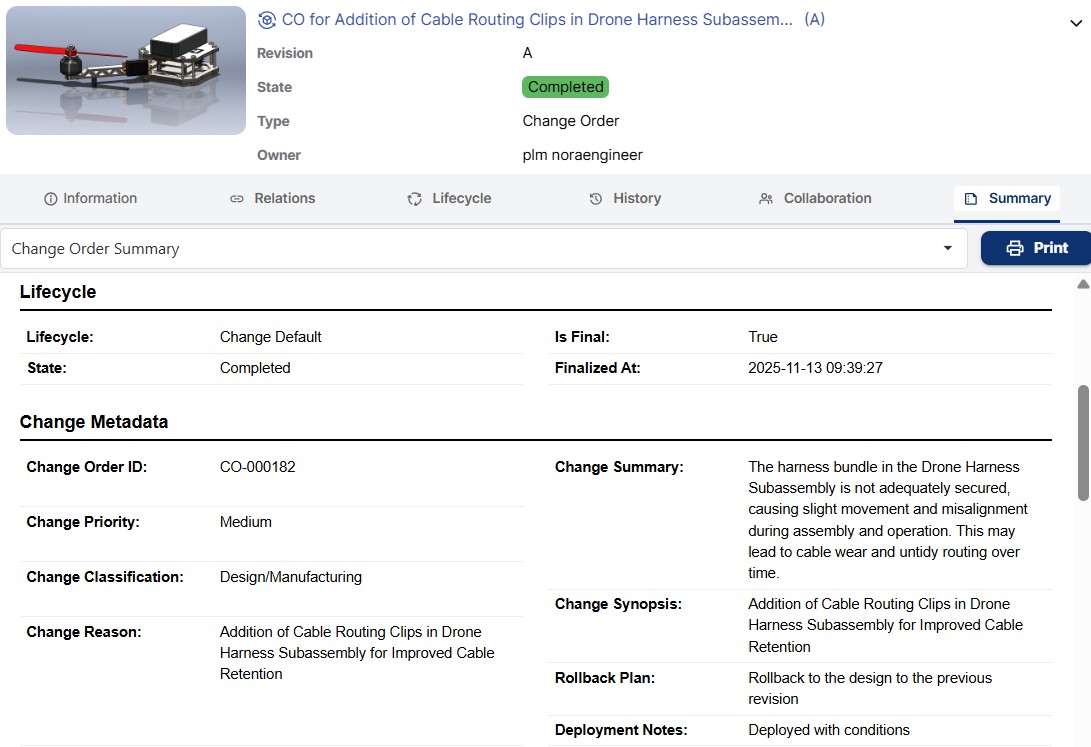Screen dimensions: 1091x747
Task: Click the Finalized At timestamp value
Action: click(x=815, y=368)
